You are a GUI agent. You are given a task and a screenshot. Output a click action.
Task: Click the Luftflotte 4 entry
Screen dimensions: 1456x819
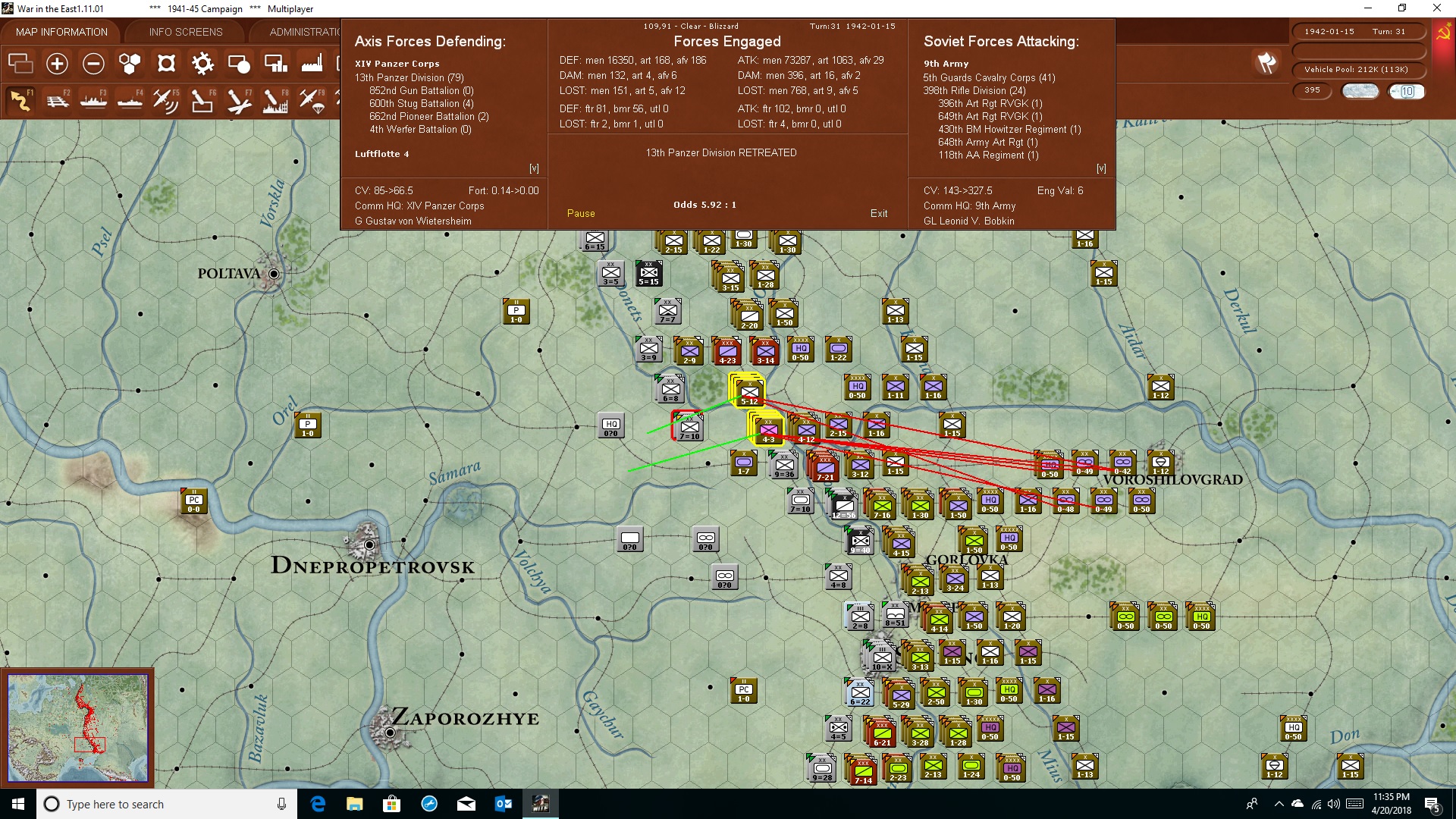pos(381,154)
